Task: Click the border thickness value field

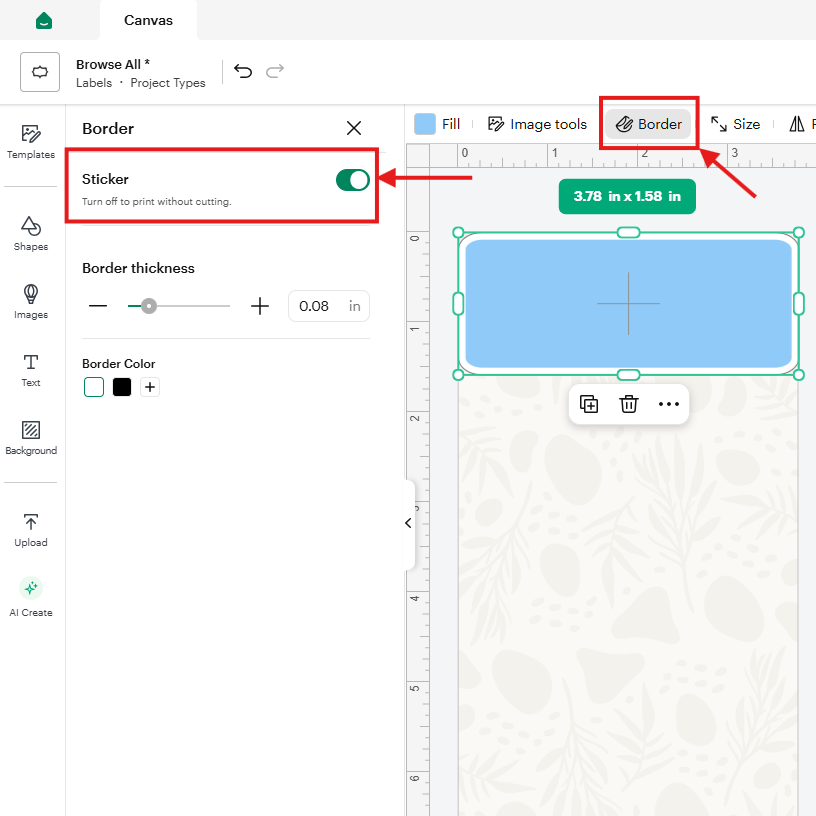Action: click(x=329, y=306)
